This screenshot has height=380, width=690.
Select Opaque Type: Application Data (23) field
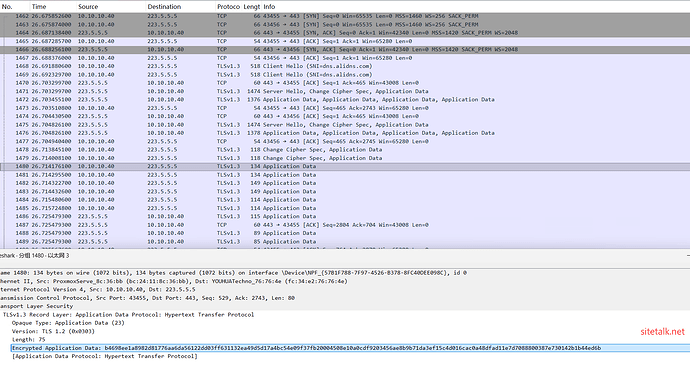pos(68,323)
